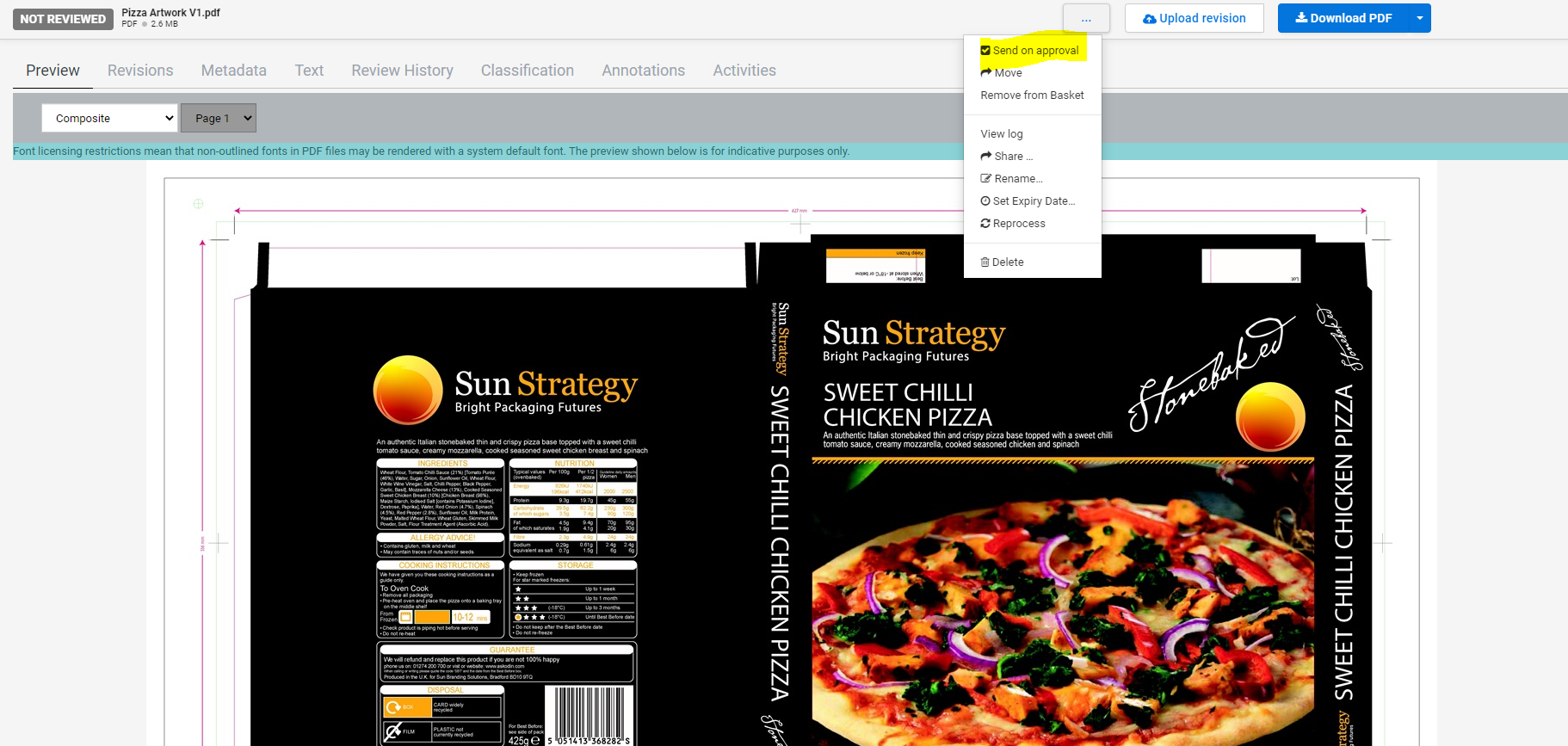The image size is (1568, 746).
Task: Toggle the ellipsis more-actions menu button
Action: (x=1086, y=18)
